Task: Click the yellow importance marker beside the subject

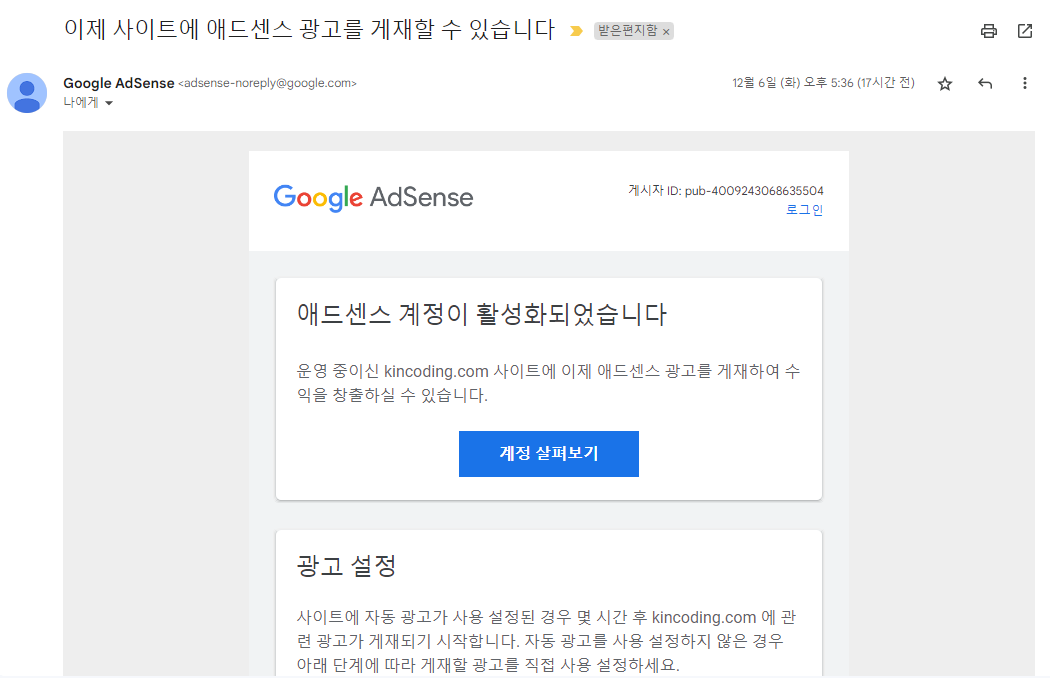Action: tap(575, 31)
